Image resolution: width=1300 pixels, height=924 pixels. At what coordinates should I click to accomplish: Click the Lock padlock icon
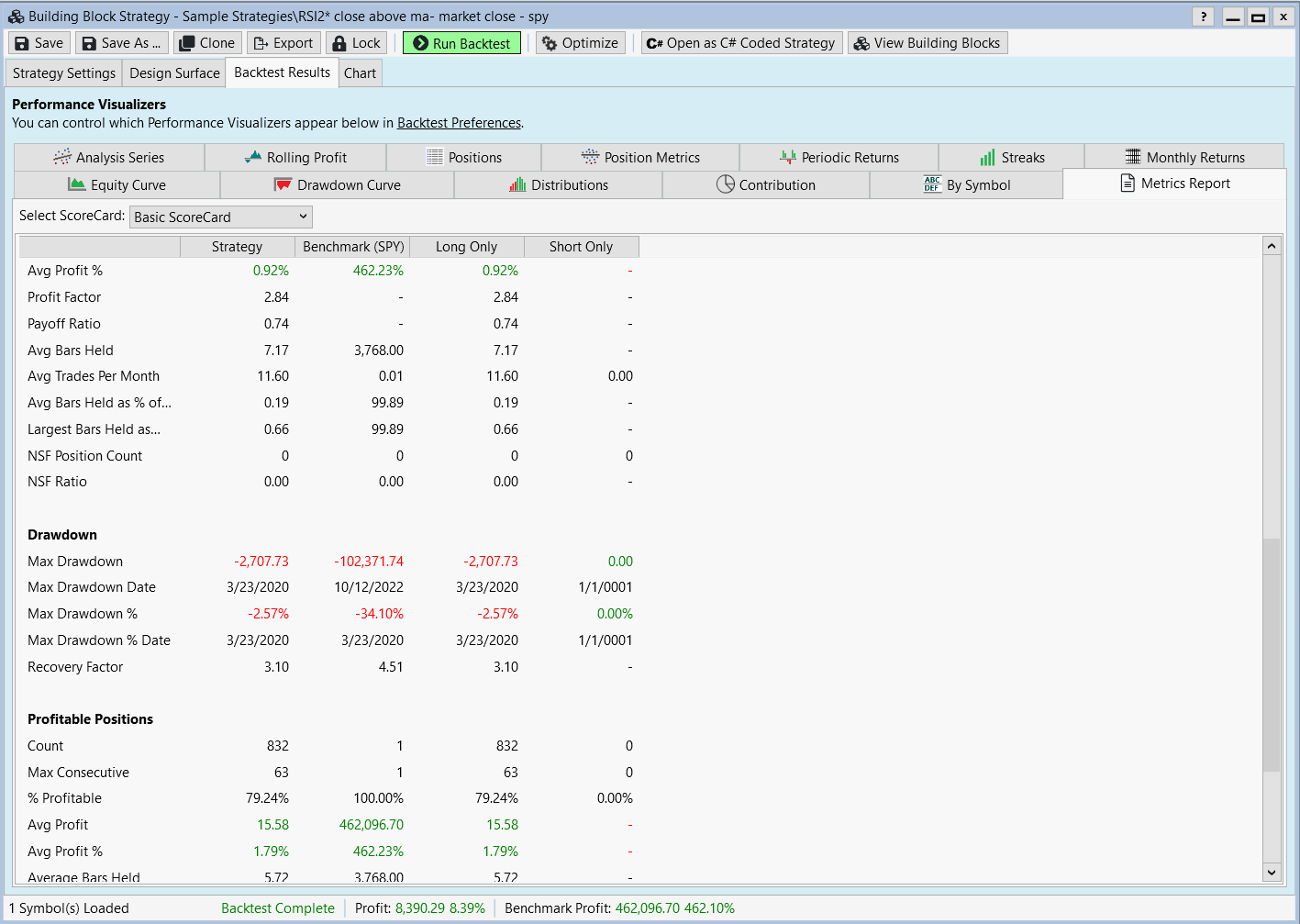[x=339, y=43]
